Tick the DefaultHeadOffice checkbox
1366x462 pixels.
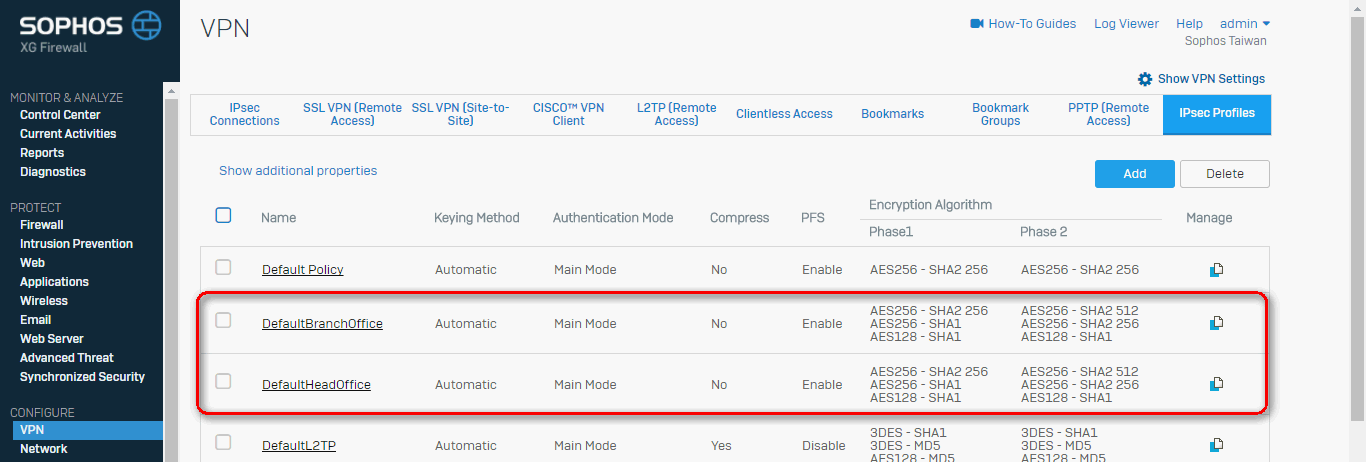tap(223, 381)
